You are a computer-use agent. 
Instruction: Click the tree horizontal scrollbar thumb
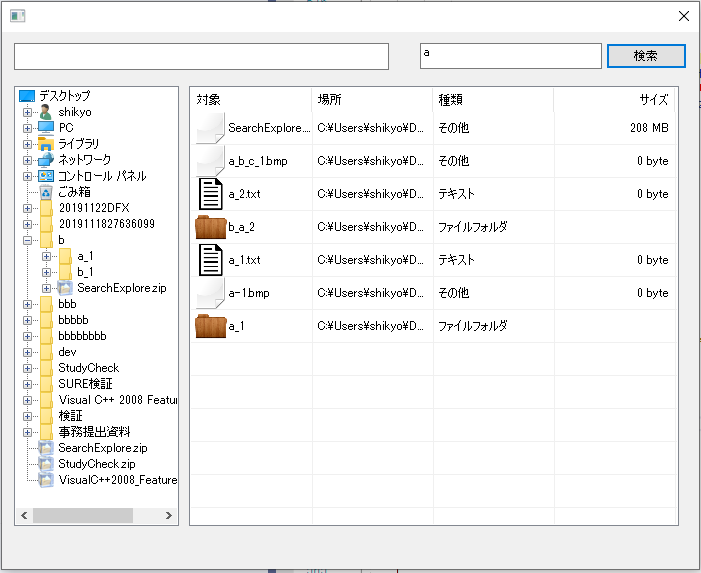tap(83, 515)
